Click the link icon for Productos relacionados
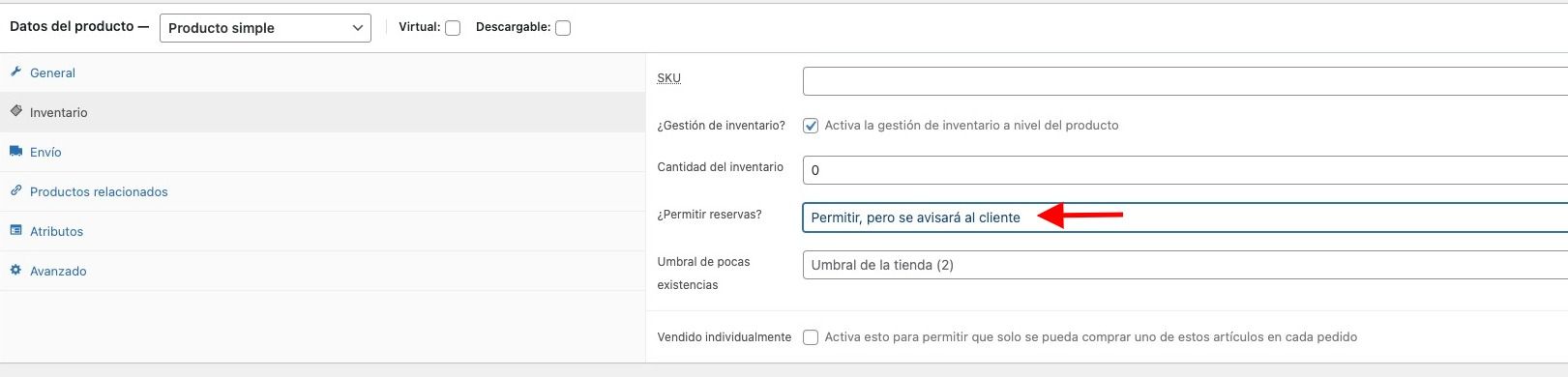Screen dimensions: 1568x377 click(x=15, y=191)
